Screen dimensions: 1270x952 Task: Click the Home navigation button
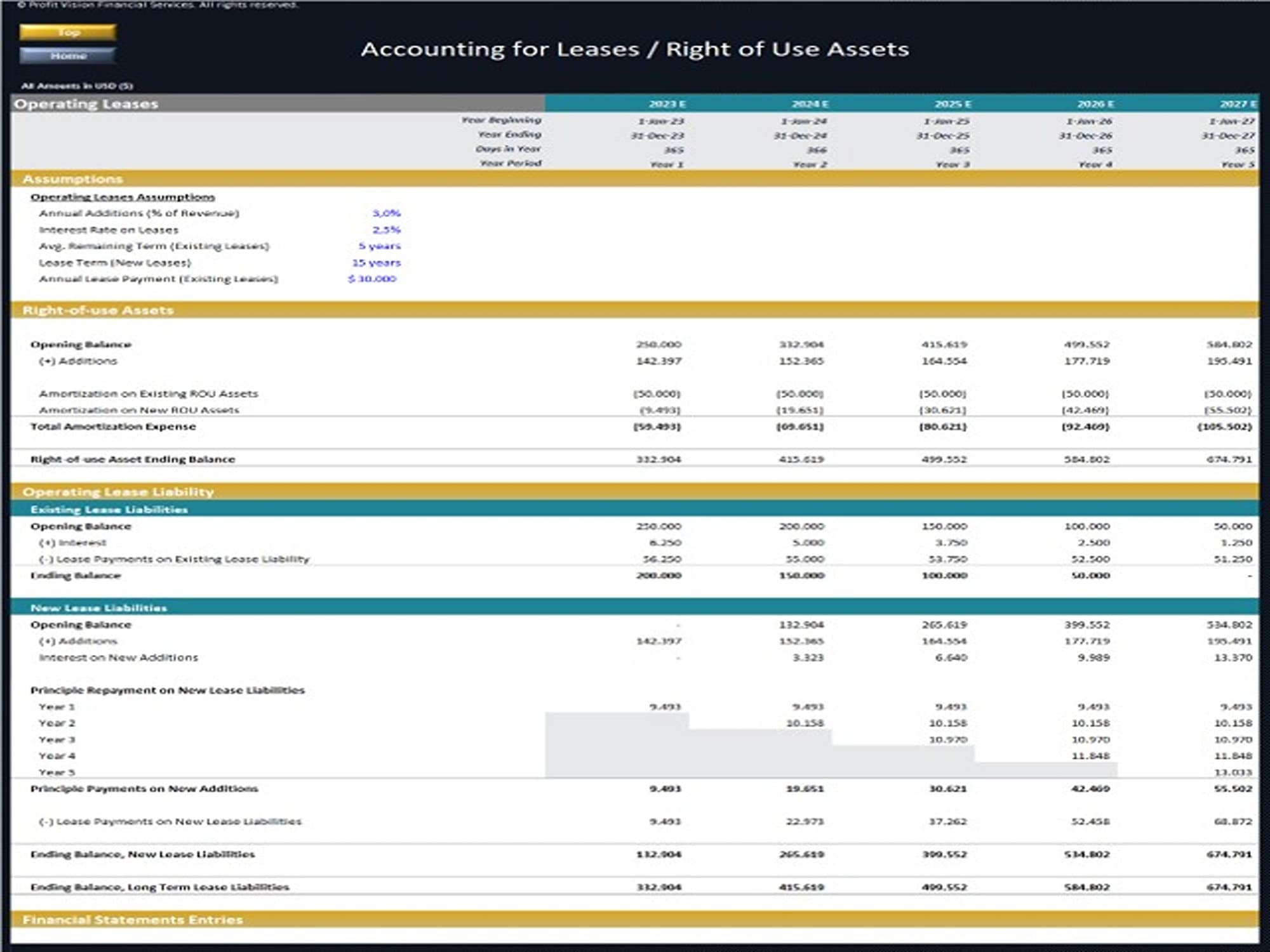pos(69,56)
